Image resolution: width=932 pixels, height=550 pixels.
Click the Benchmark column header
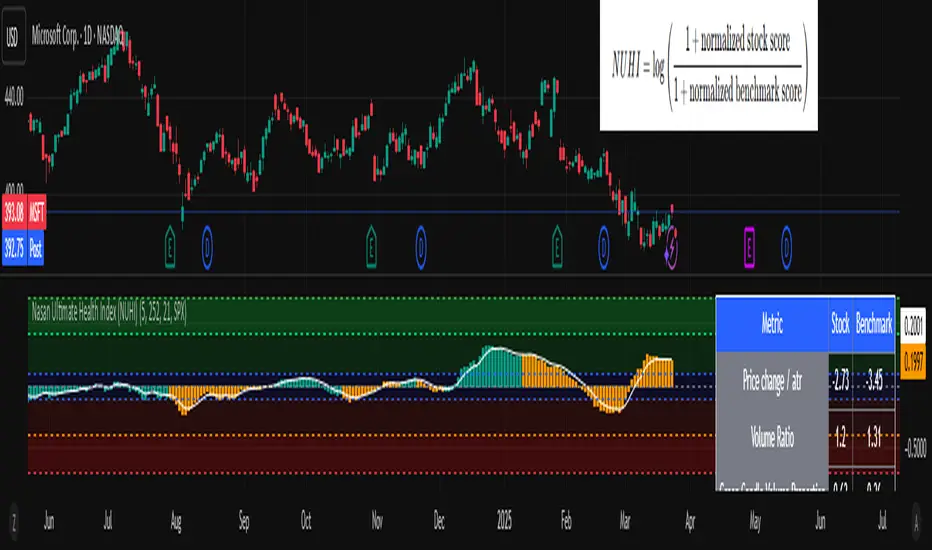coord(874,323)
